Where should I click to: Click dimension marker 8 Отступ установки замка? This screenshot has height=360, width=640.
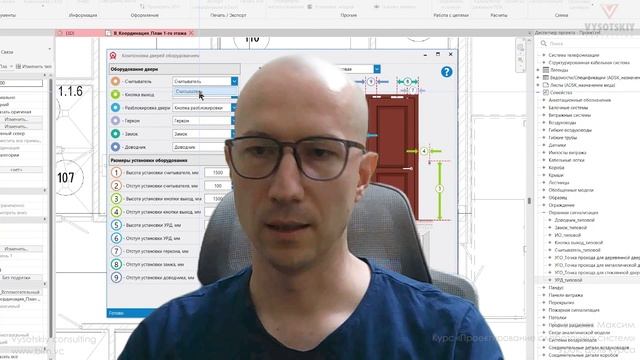(x=116, y=264)
